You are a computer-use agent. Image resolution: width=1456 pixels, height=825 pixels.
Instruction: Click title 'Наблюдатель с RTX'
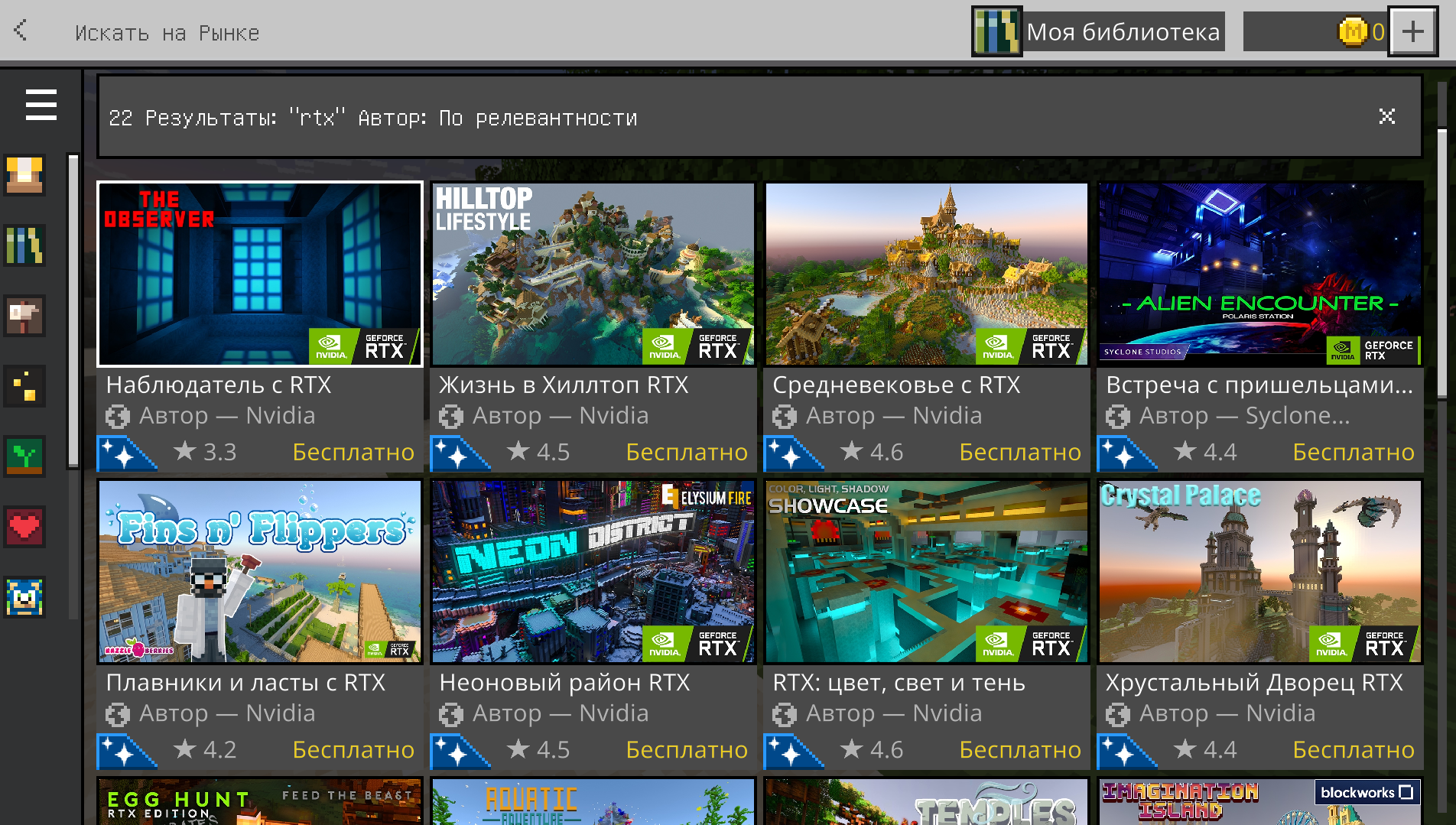[219, 385]
